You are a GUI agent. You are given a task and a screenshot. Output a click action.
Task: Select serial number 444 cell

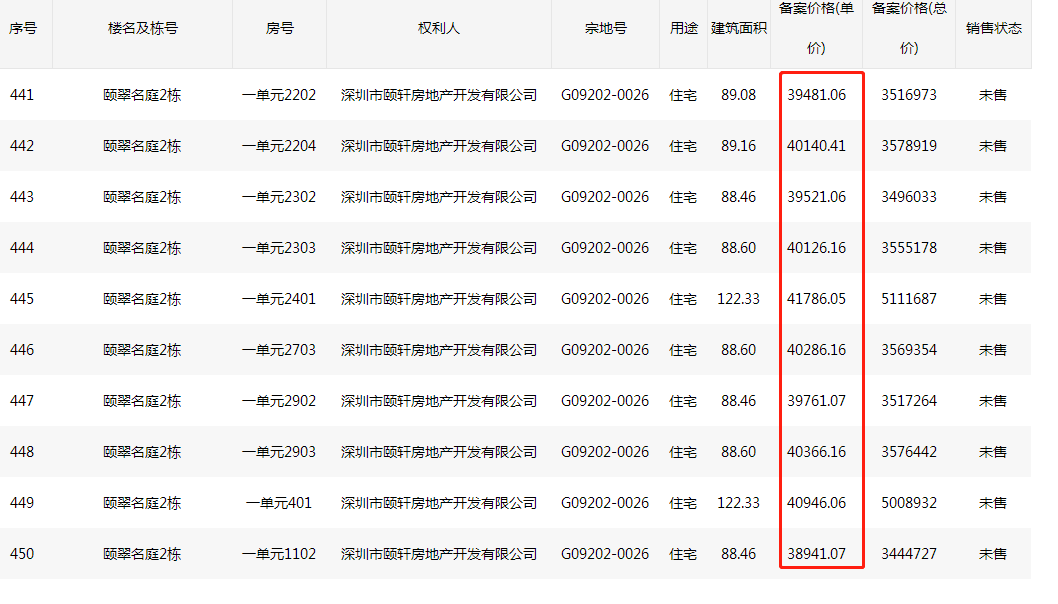click(22, 248)
